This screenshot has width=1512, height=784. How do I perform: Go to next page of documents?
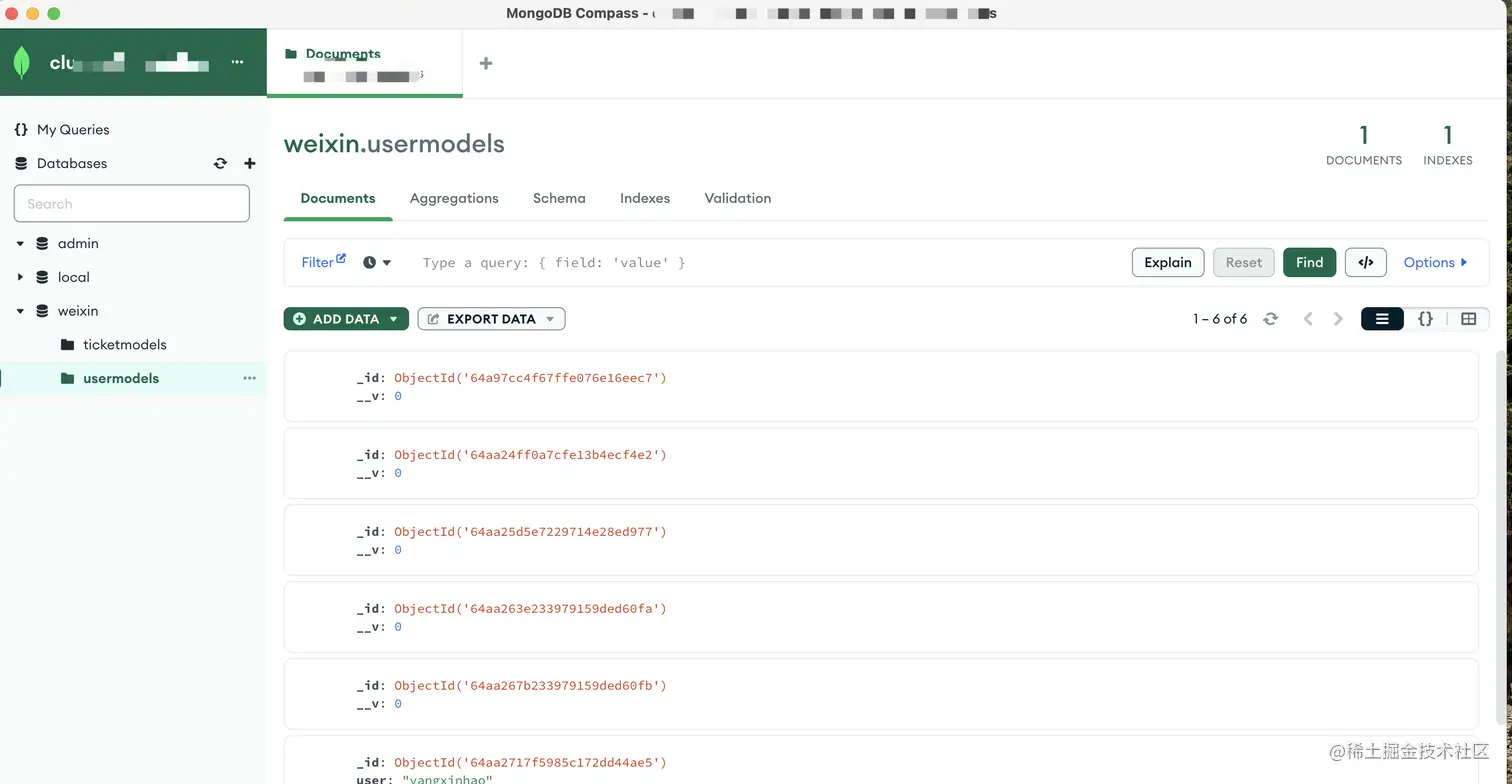pyautogui.click(x=1338, y=319)
